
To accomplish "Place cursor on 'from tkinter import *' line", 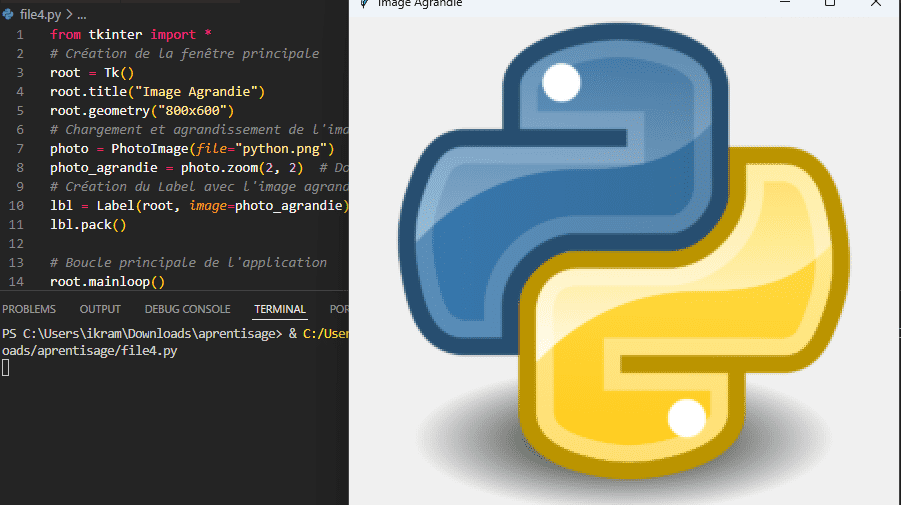I will click(131, 34).
